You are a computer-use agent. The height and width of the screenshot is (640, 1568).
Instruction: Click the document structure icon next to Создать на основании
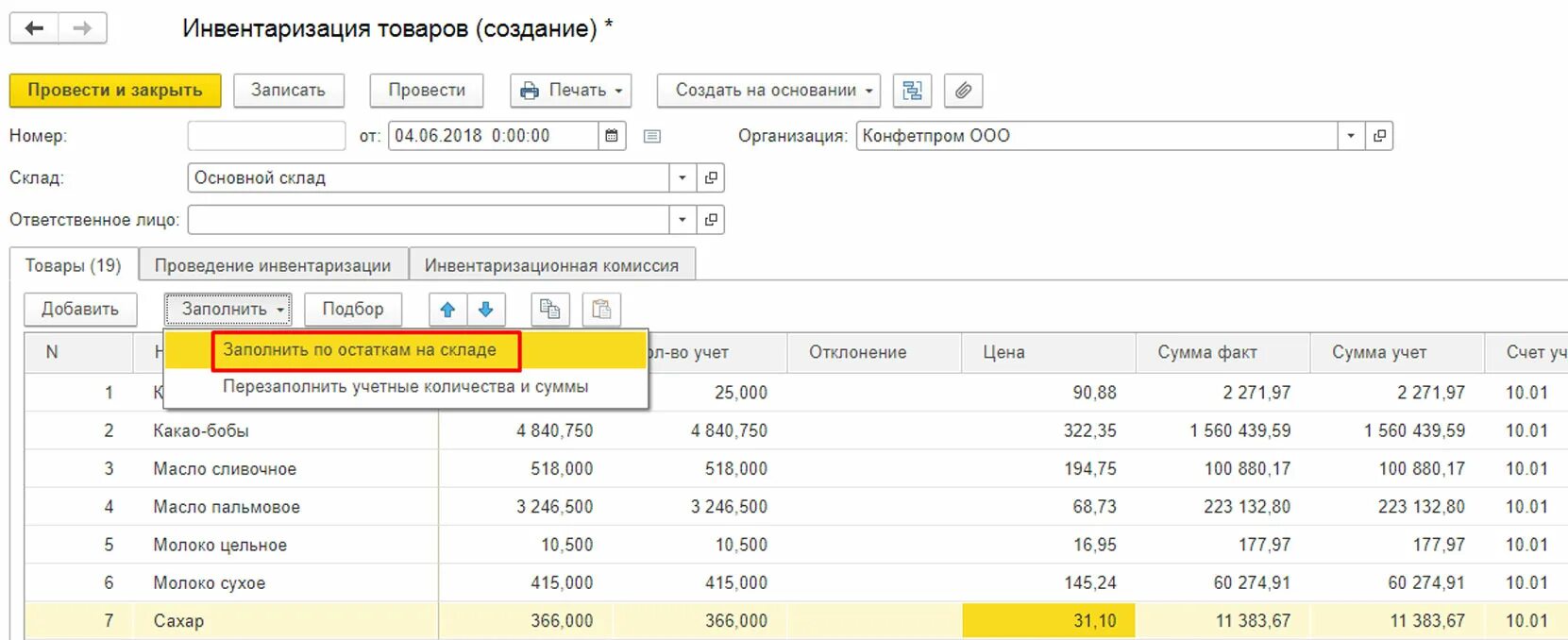point(912,91)
